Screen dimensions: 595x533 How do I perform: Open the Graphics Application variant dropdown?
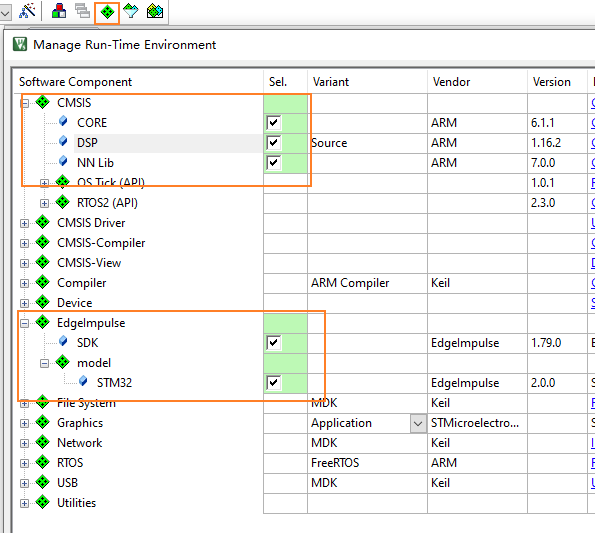point(418,423)
